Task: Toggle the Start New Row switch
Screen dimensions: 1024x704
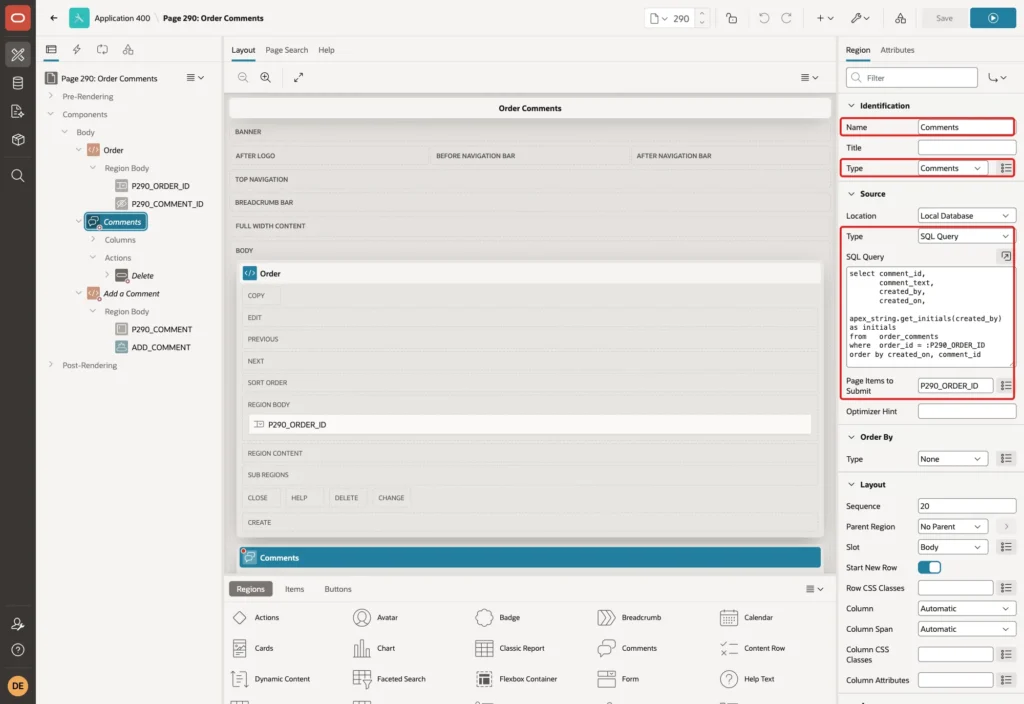Action: pos(929,568)
